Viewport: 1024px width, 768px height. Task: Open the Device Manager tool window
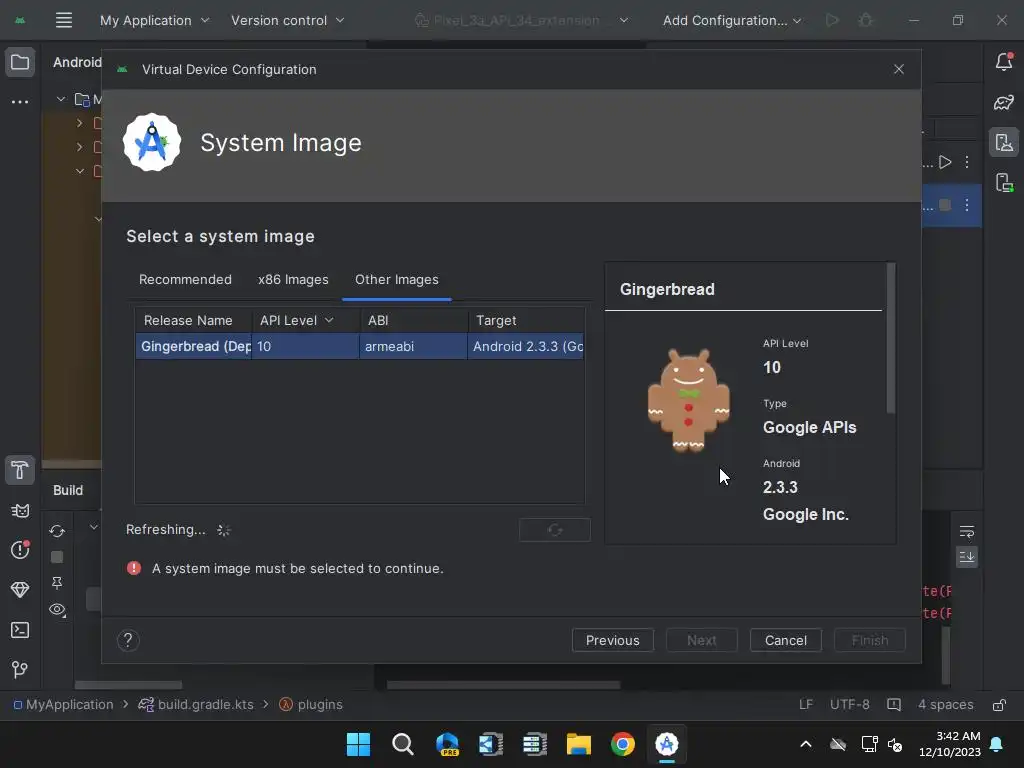[1004, 142]
